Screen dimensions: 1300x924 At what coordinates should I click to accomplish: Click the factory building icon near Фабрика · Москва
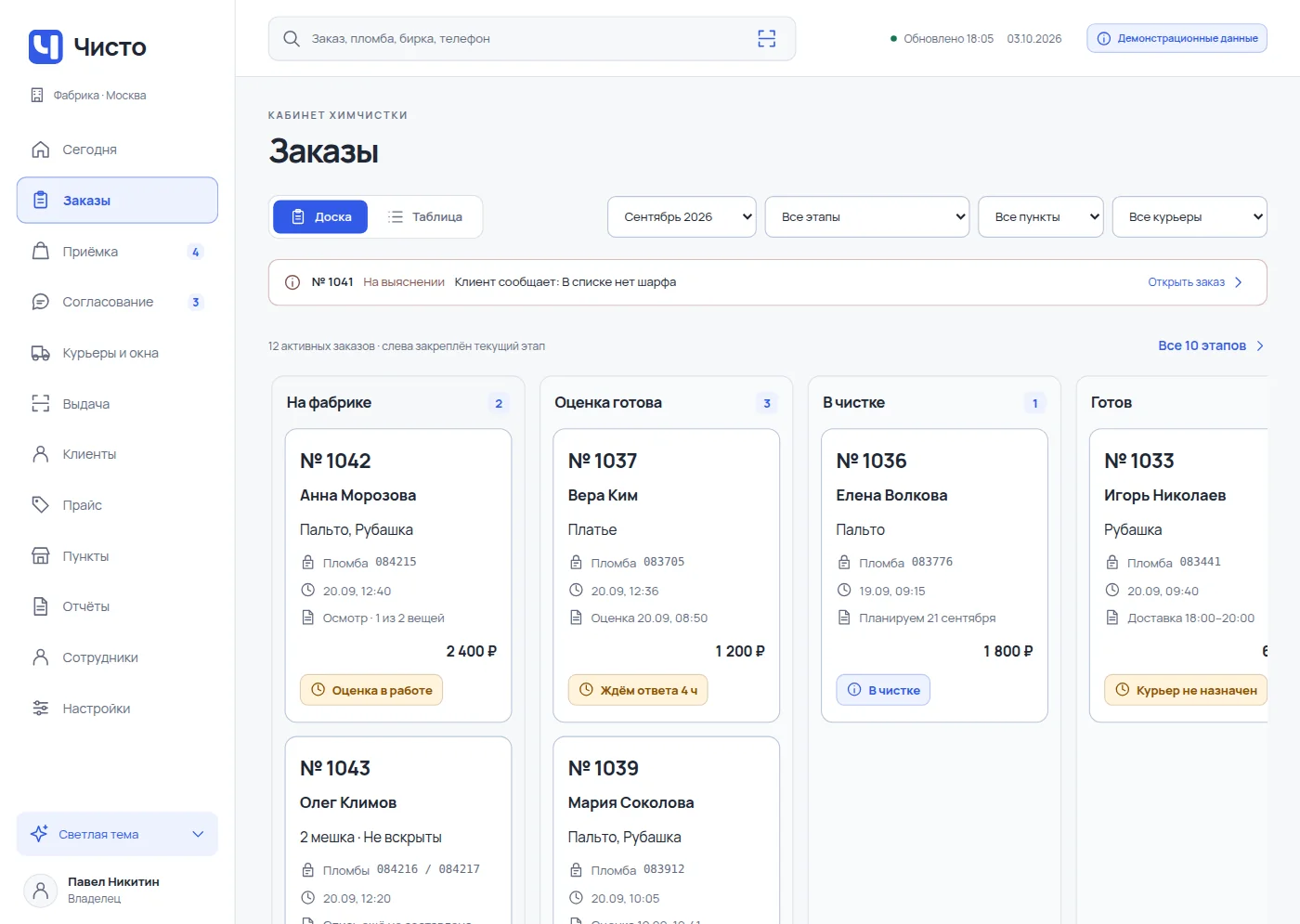point(37,95)
